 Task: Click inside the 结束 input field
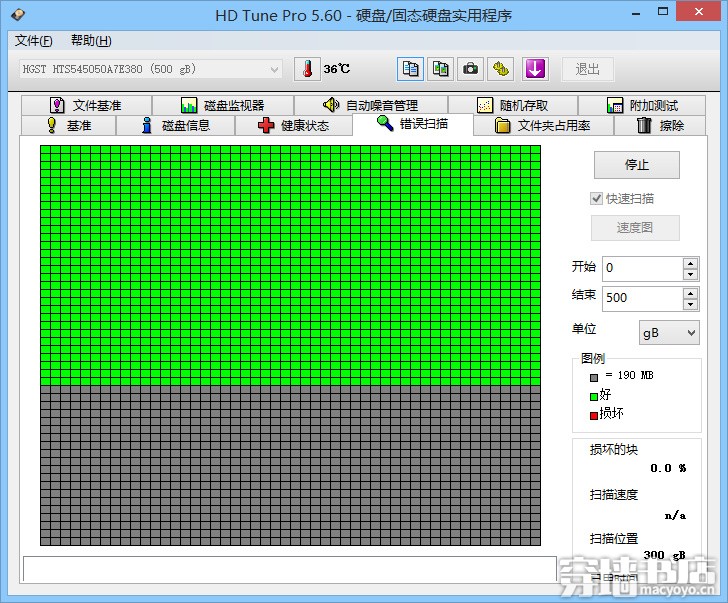[640, 298]
